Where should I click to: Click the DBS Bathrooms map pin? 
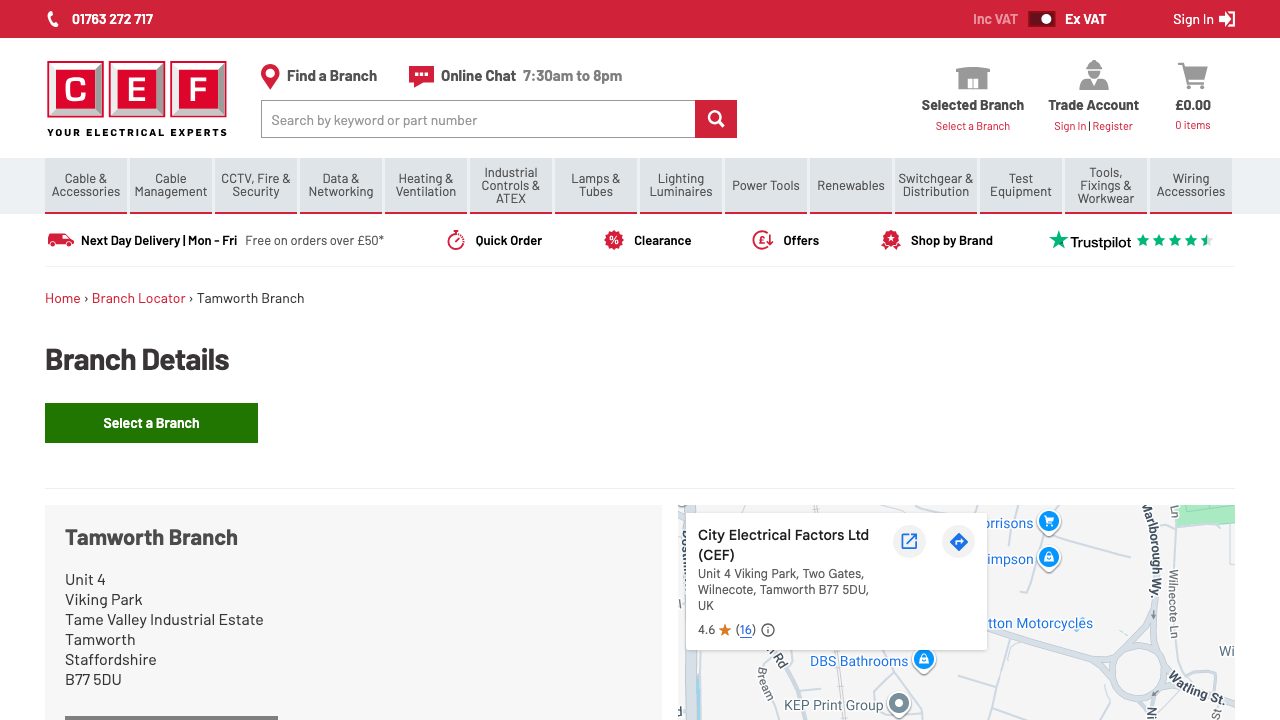click(x=924, y=660)
